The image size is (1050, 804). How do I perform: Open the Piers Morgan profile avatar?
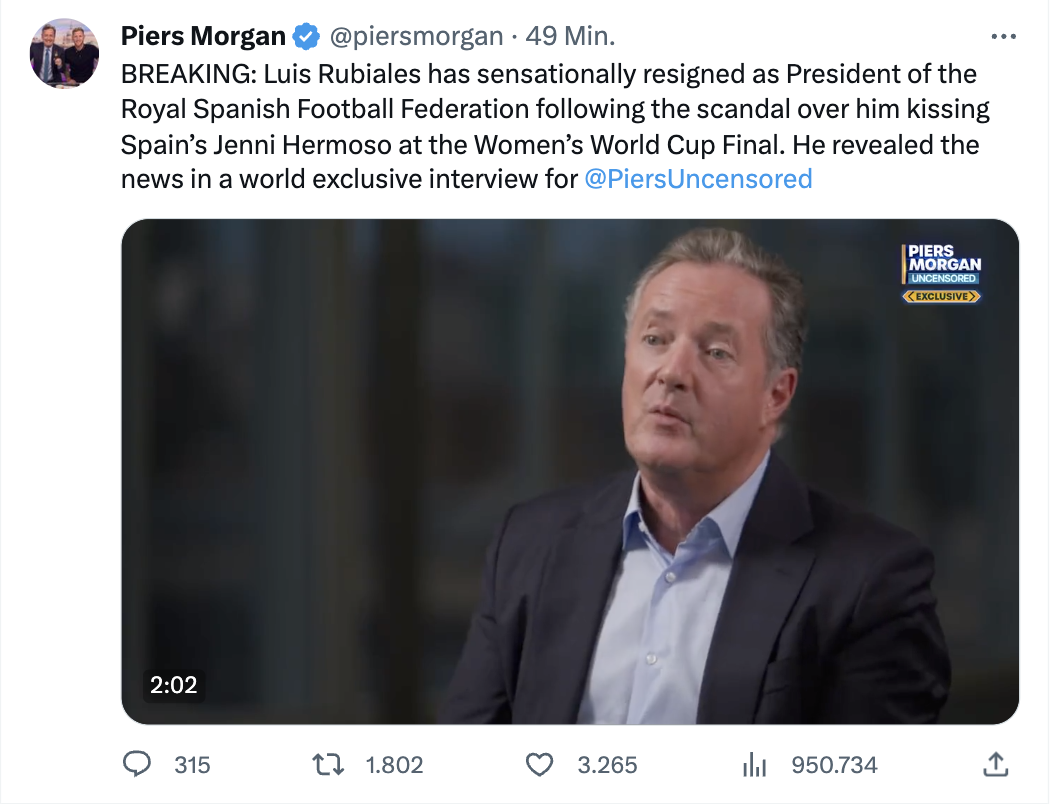[x=65, y=53]
